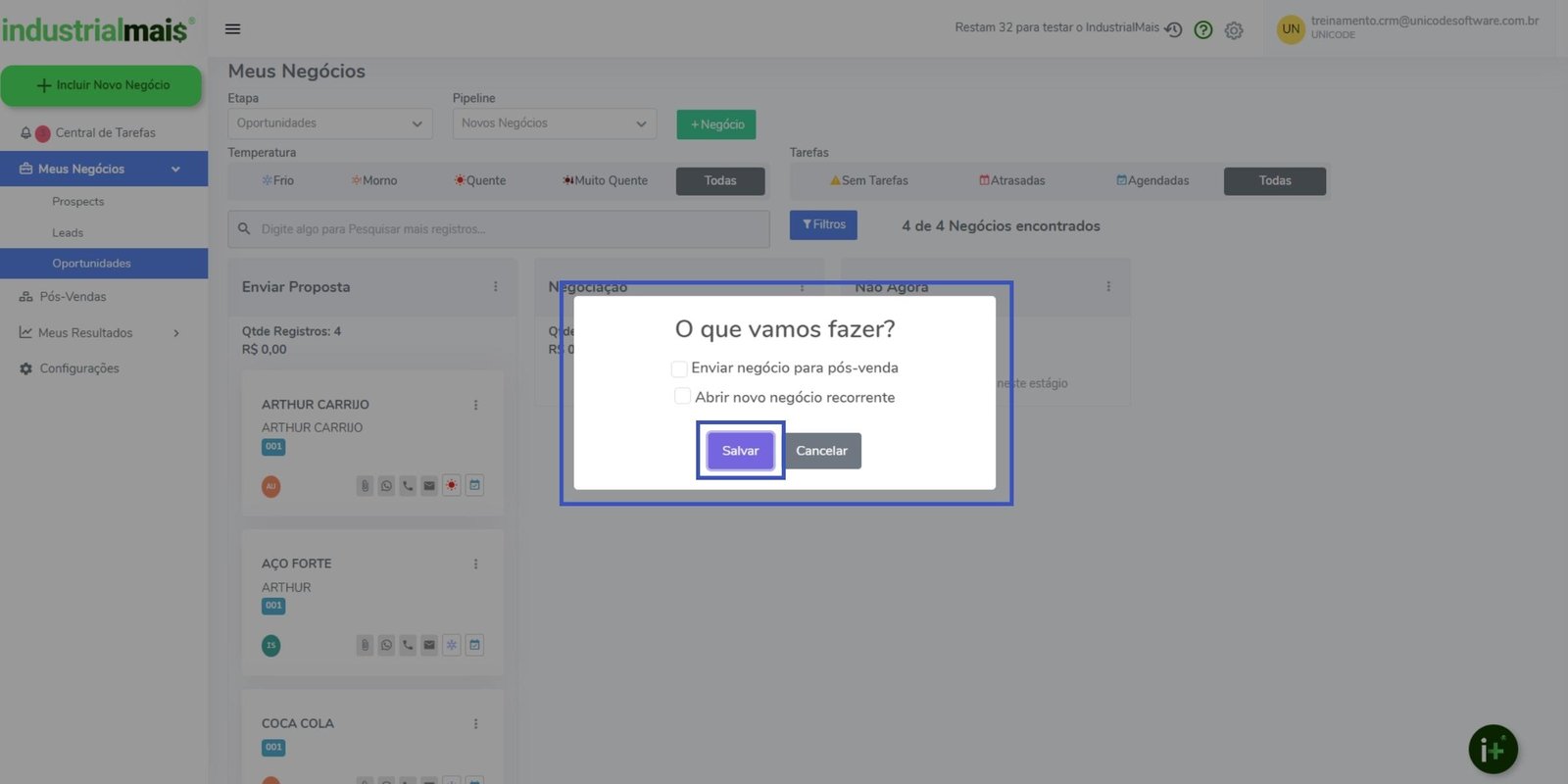Select the 'Muito Quente' temperature filter
The image size is (1568, 784).
pyautogui.click(x=606, y=181)
